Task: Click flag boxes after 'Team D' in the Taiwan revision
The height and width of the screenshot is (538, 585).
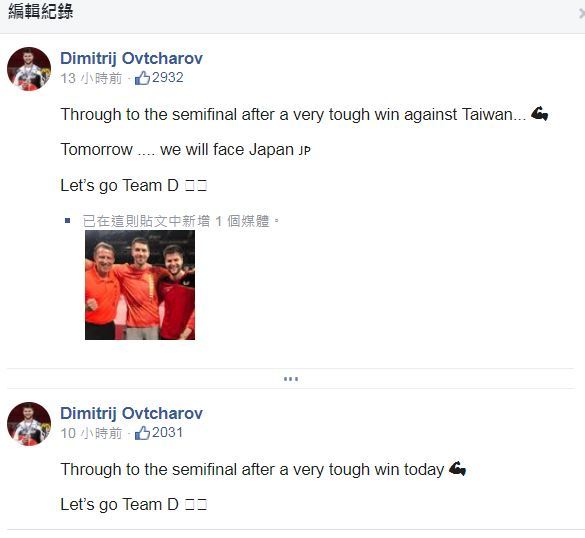Action: pyautogui.click(x=196, y=185)
